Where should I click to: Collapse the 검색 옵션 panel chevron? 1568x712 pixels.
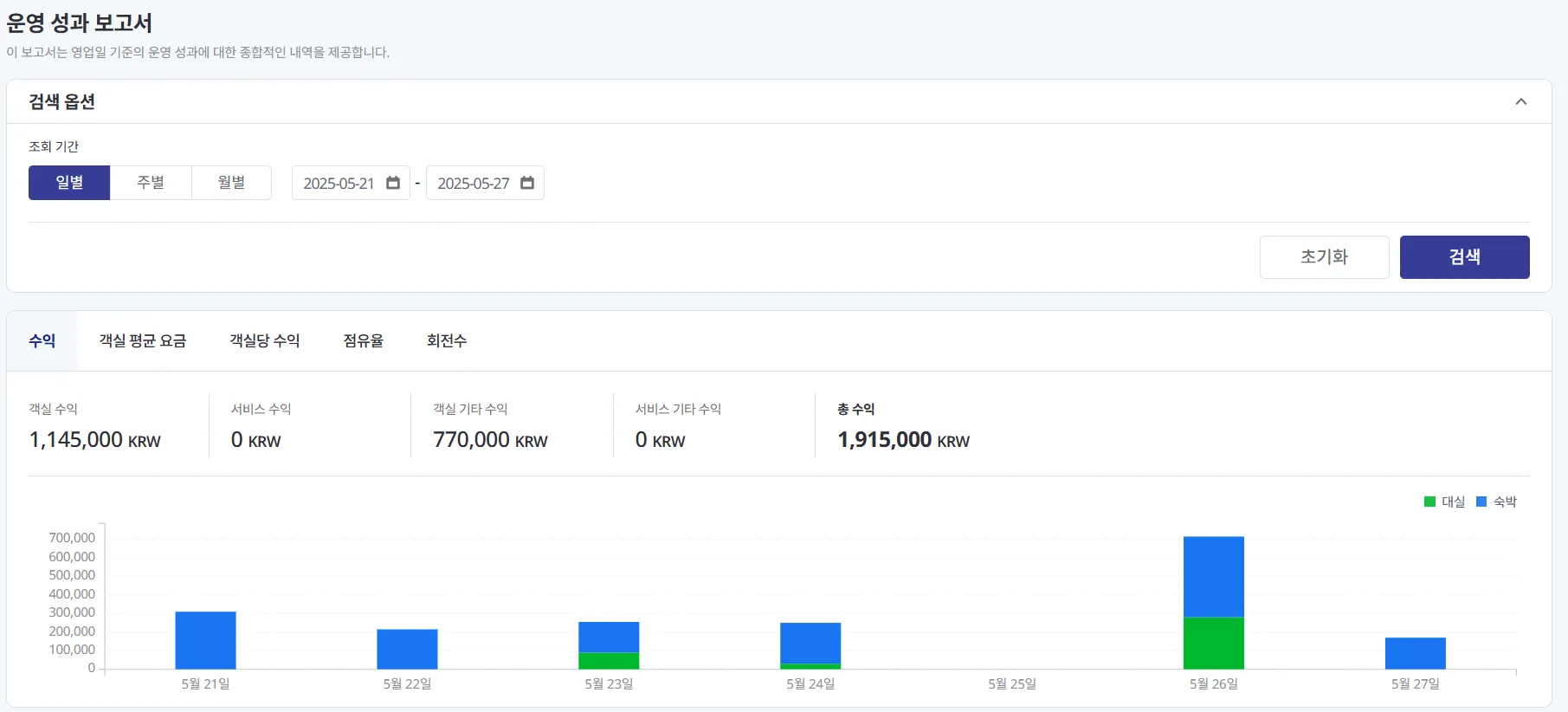1521,102
